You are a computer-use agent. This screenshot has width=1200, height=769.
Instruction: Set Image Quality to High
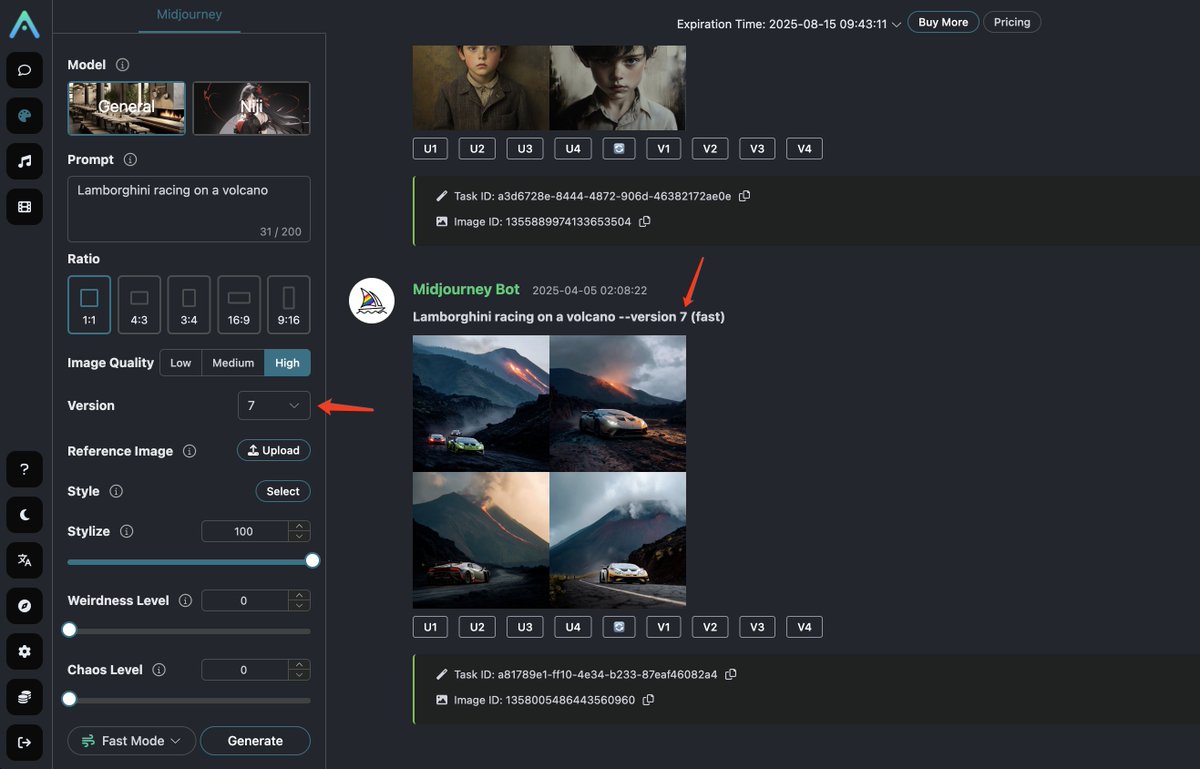(287, 363)
